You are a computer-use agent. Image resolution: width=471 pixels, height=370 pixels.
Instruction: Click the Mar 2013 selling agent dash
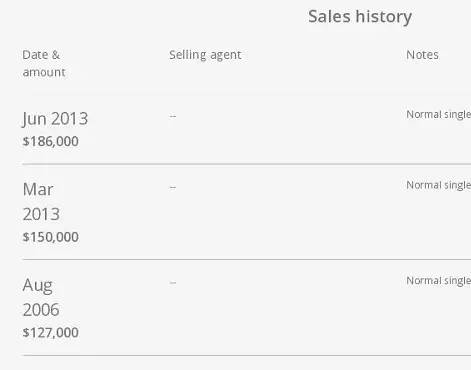pyautogui.click(x=173, y=187)
